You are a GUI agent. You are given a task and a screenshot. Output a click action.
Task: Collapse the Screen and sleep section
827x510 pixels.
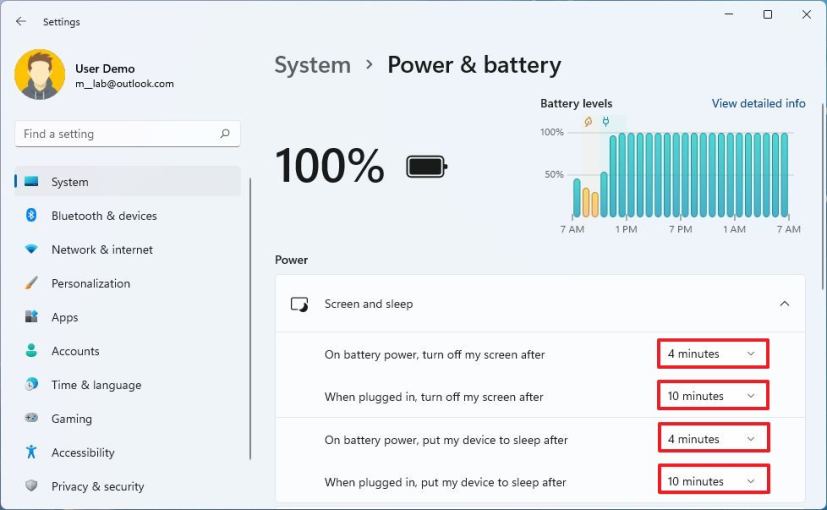[x=784, y=304]
